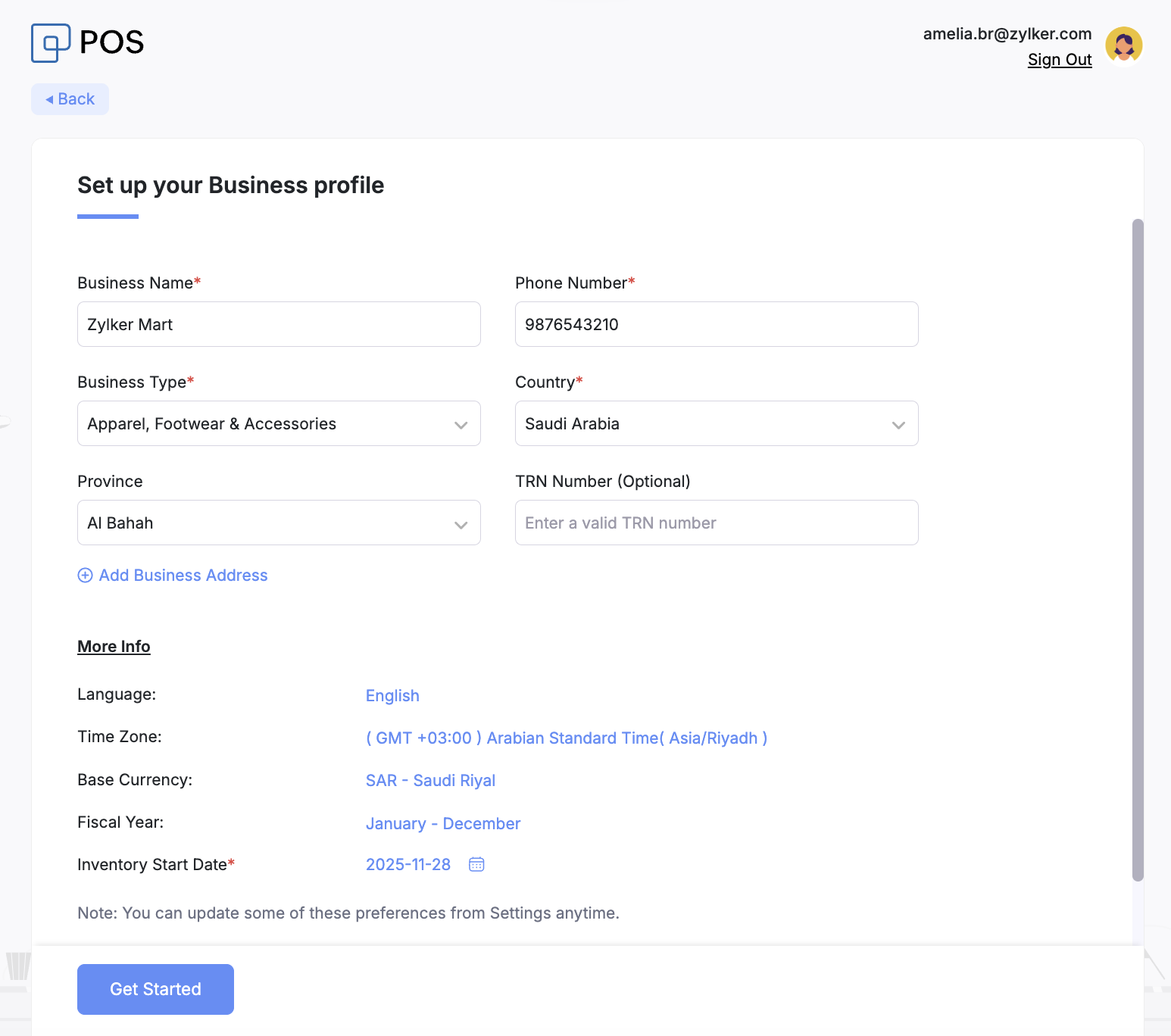Click the 2025-11-28 inventory start date
The height and width of the screenshot is (1036, 1171).
(x=408, y=865)
